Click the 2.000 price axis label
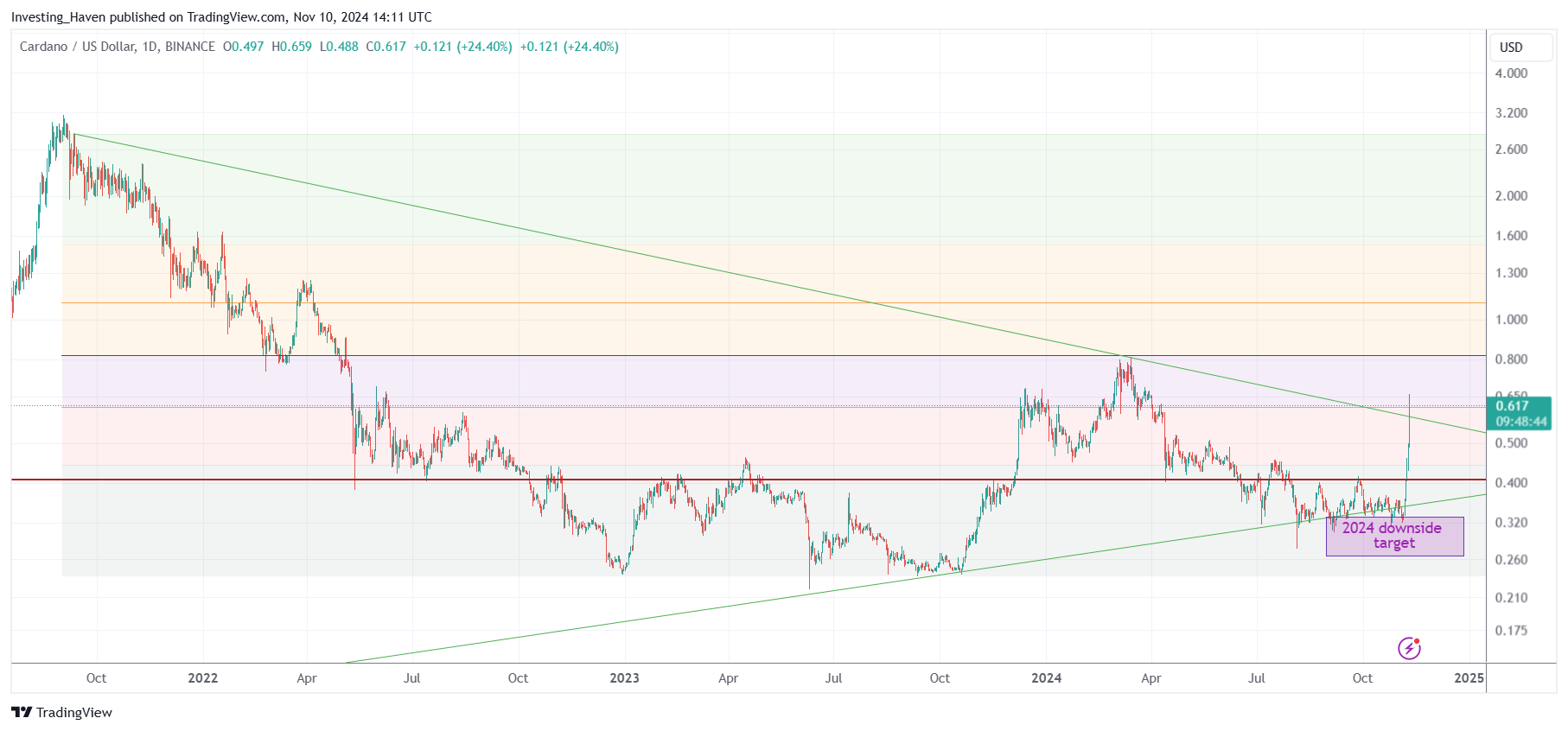 tap(1511, 196)
